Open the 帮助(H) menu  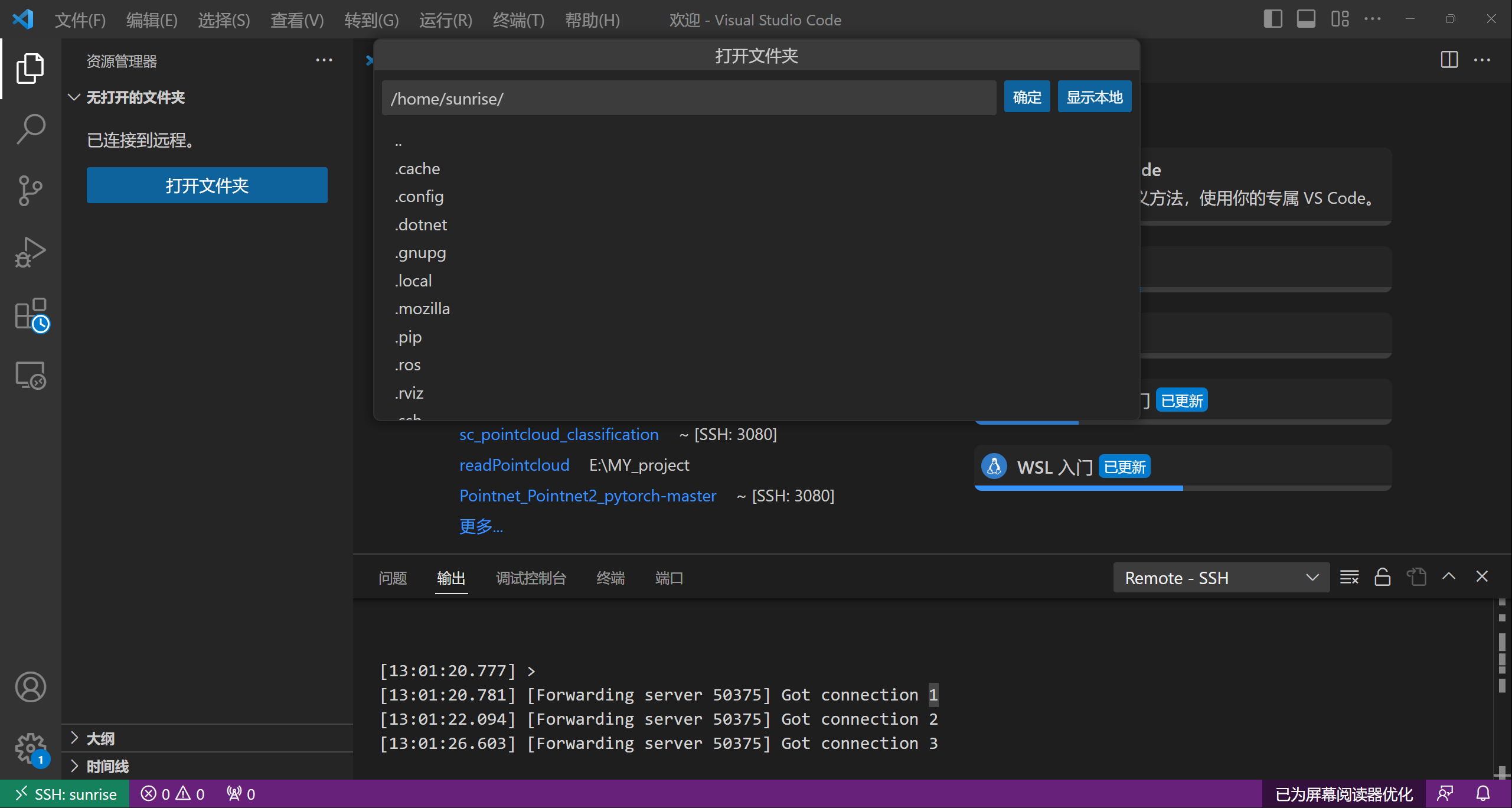coord(592,20)
